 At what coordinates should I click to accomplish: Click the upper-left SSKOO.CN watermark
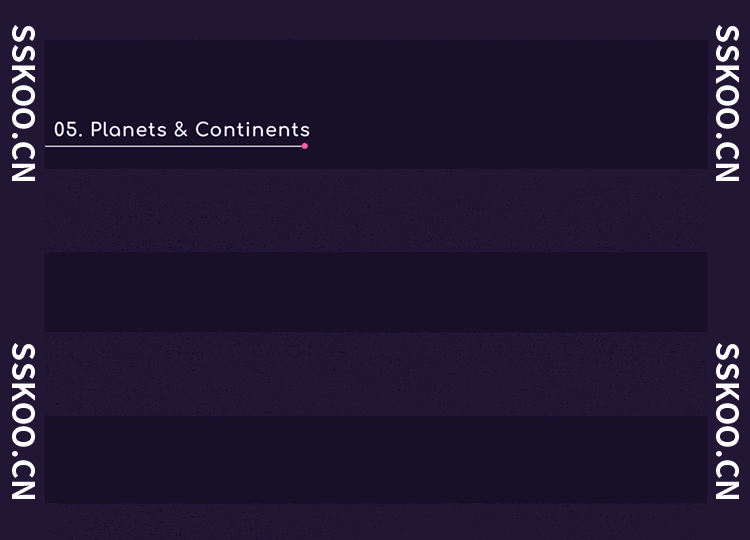[23, 104]
